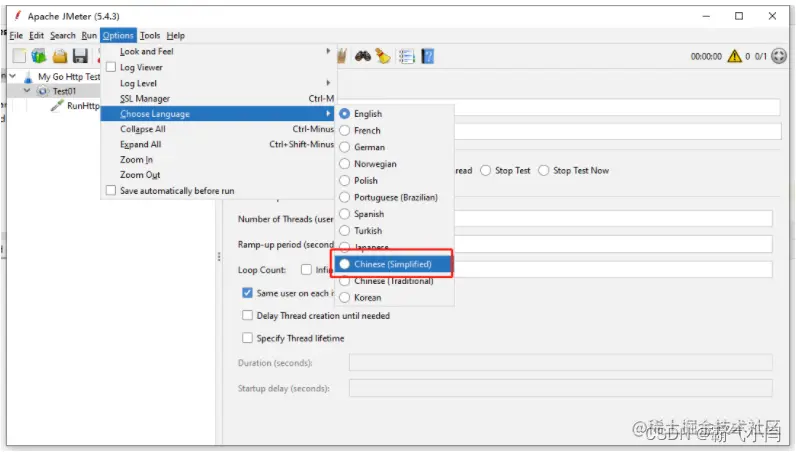The image size is (796, 452).
Task: Select Chinese (Traditional) language option
Action: coord(344,281)
